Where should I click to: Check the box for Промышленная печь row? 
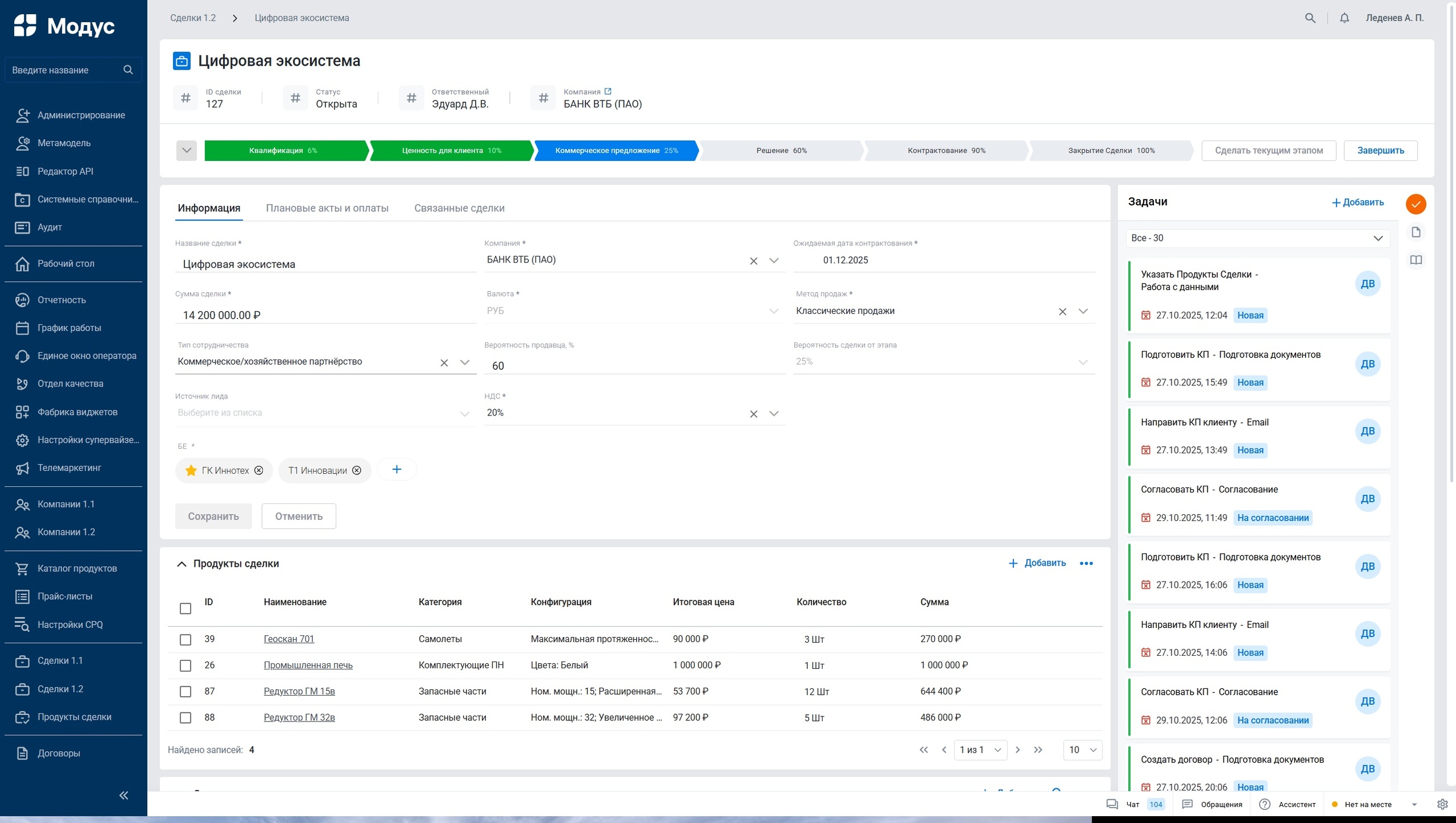coord(186,665)
